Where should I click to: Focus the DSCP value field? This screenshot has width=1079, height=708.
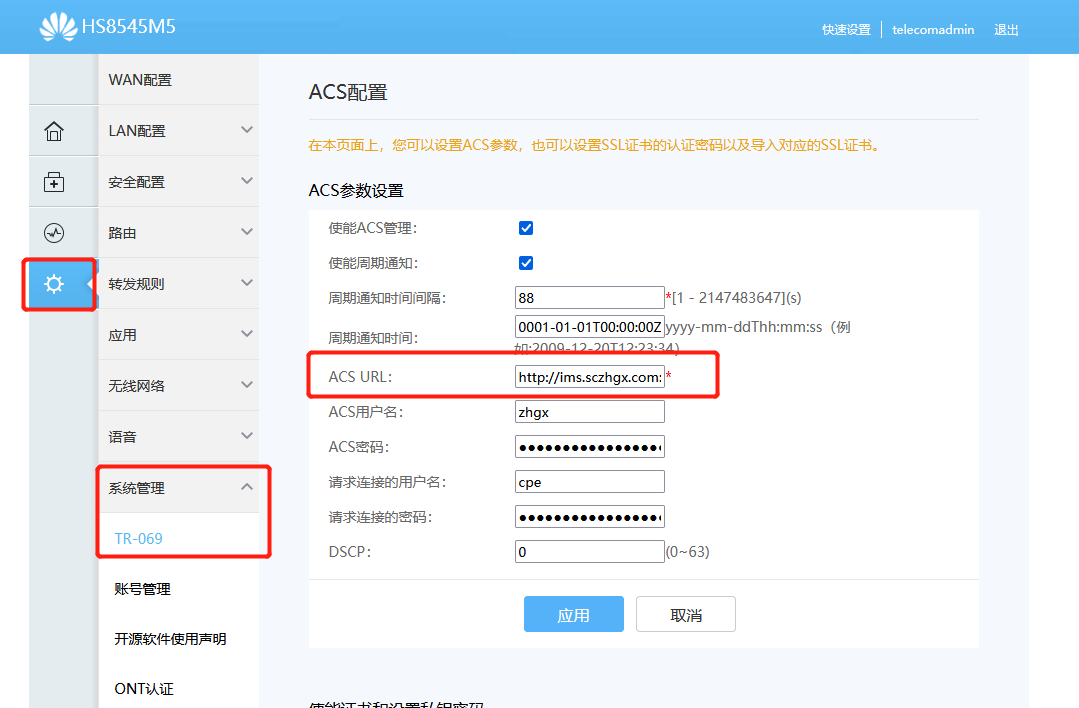(589, 552)
